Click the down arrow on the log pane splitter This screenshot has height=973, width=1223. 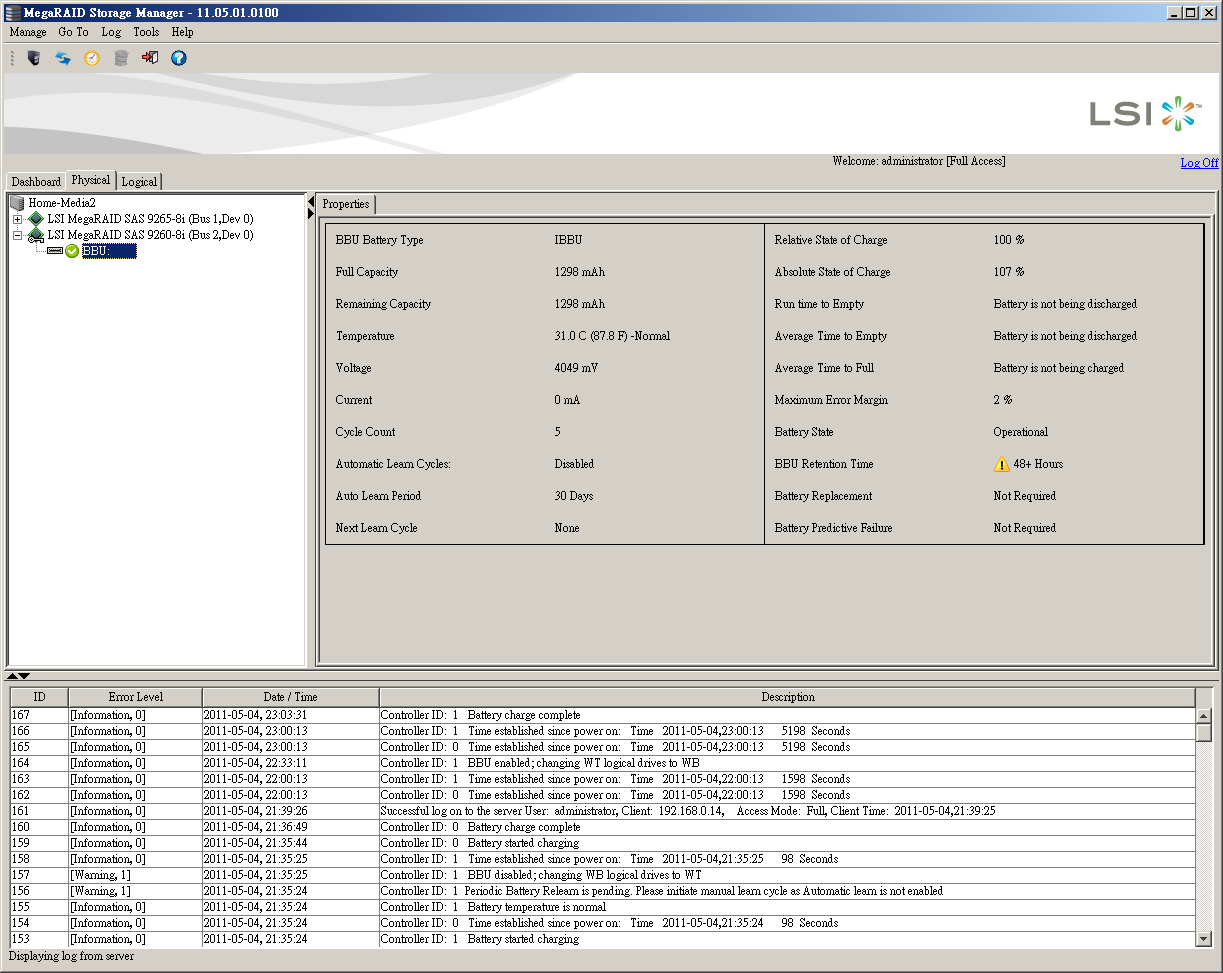coord(24,676)
